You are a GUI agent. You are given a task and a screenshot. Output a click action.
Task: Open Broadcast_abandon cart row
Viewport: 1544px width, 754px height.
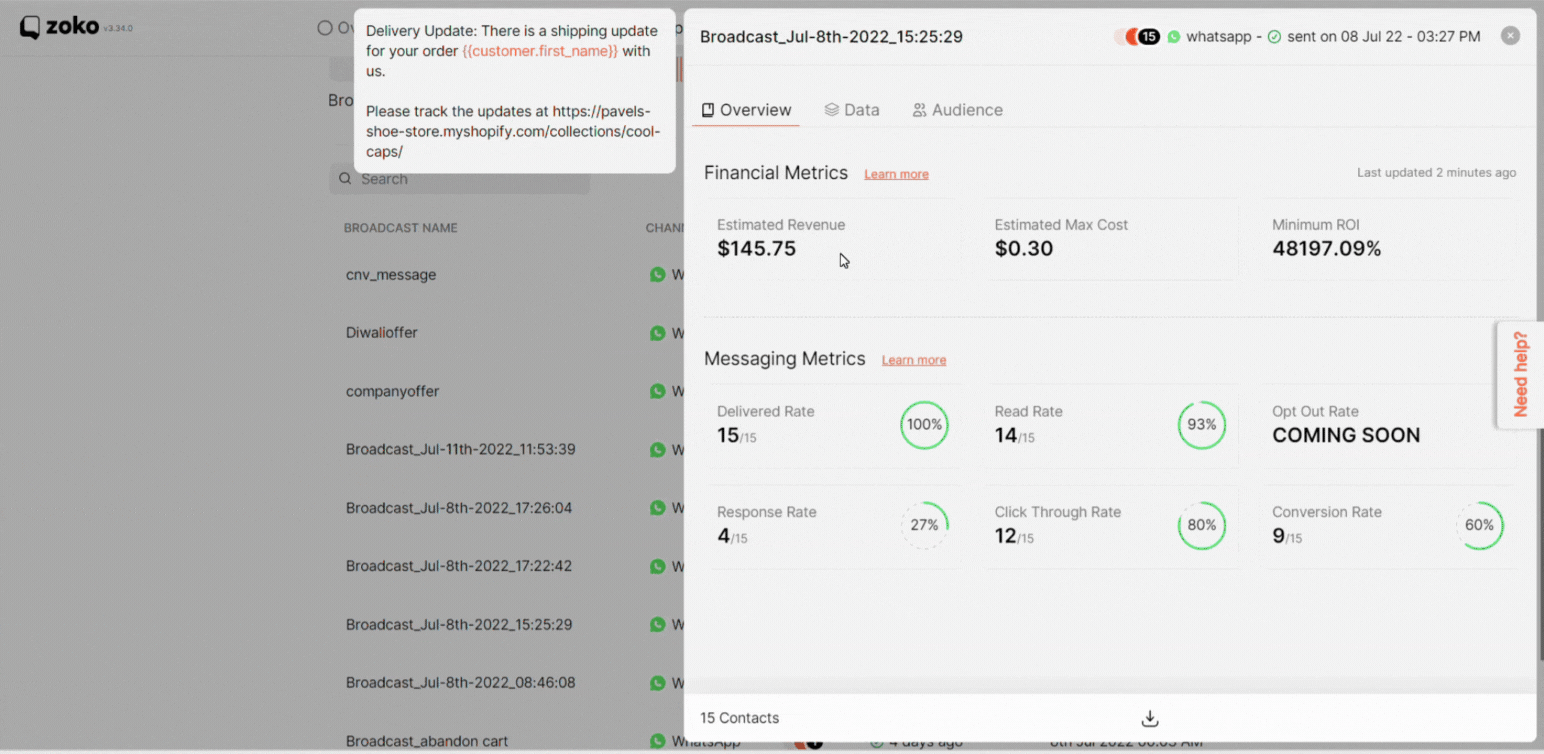click(x=427, y=741)
